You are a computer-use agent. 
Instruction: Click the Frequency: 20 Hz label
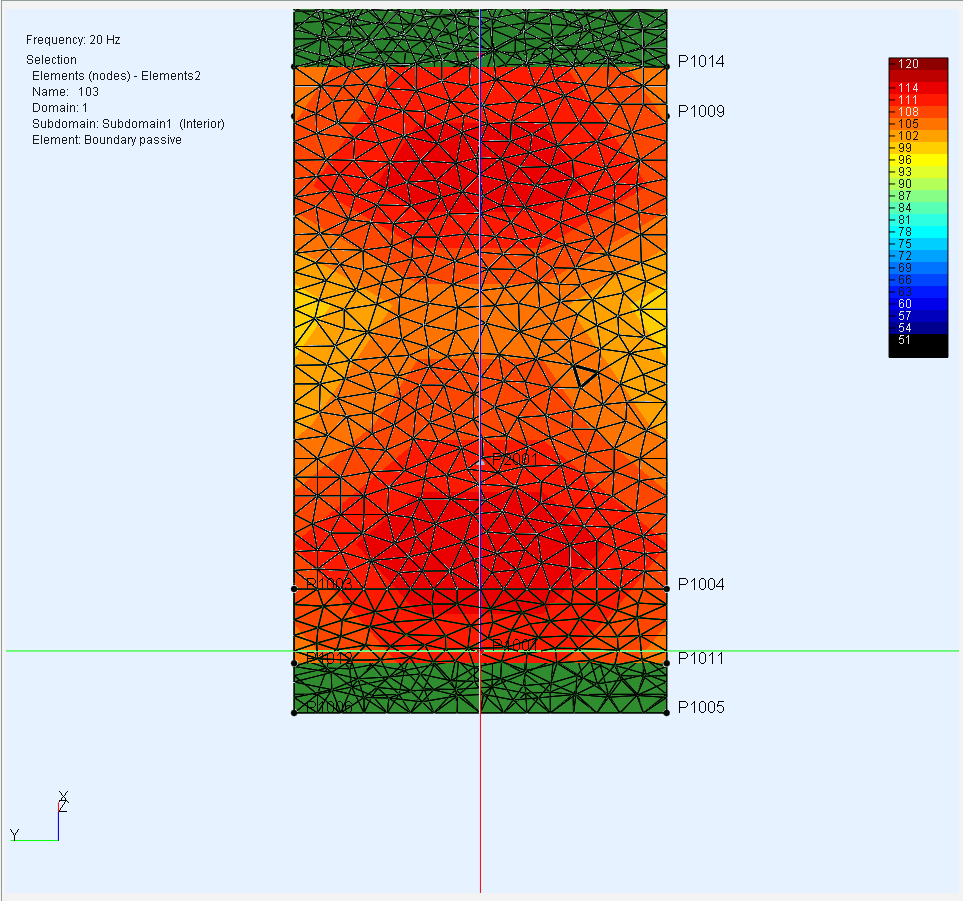point(73,40)
